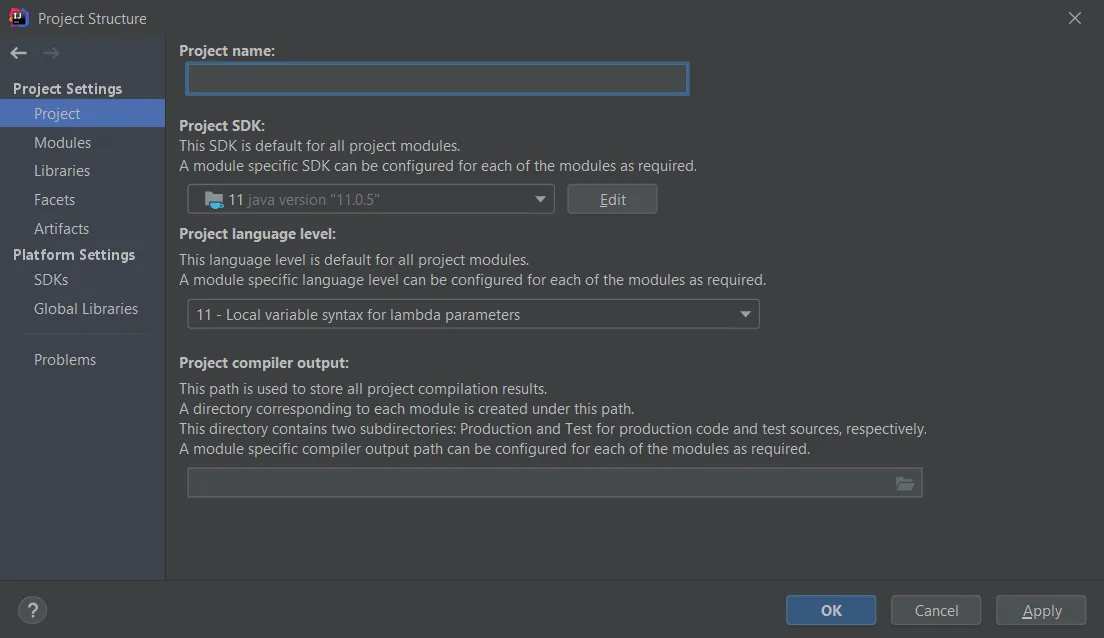Click the forward navigation arrow
Image resolution: width=1104 pixels, height=638 pixels.
(x=51, y=53)
